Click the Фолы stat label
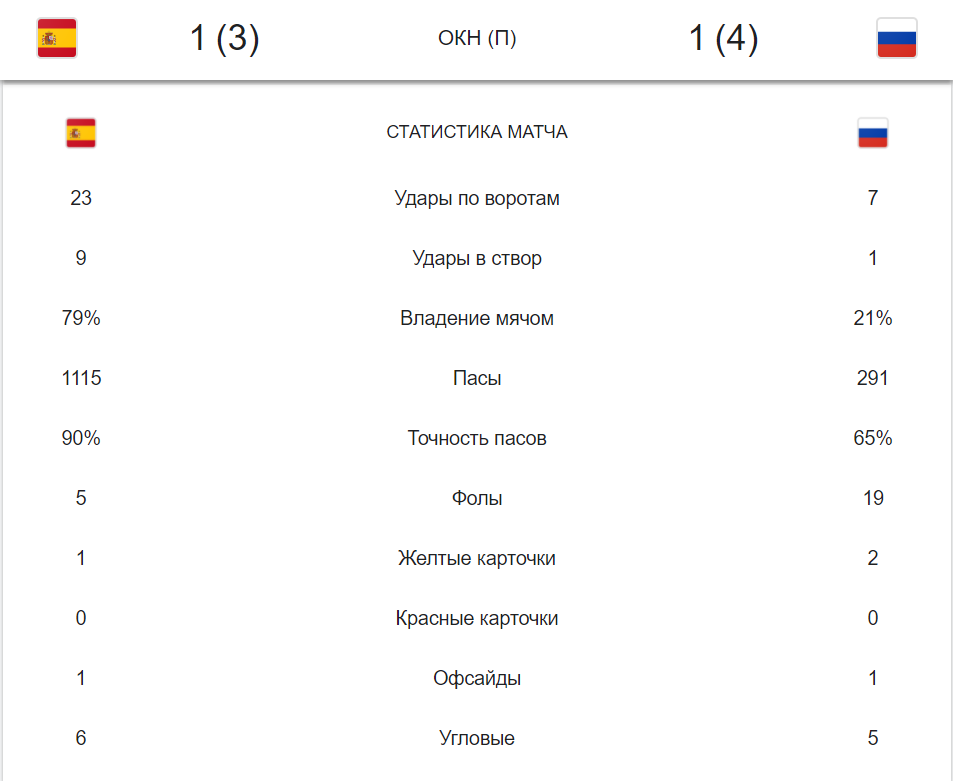This screenshot has height=781, width=953. (477, 498)
